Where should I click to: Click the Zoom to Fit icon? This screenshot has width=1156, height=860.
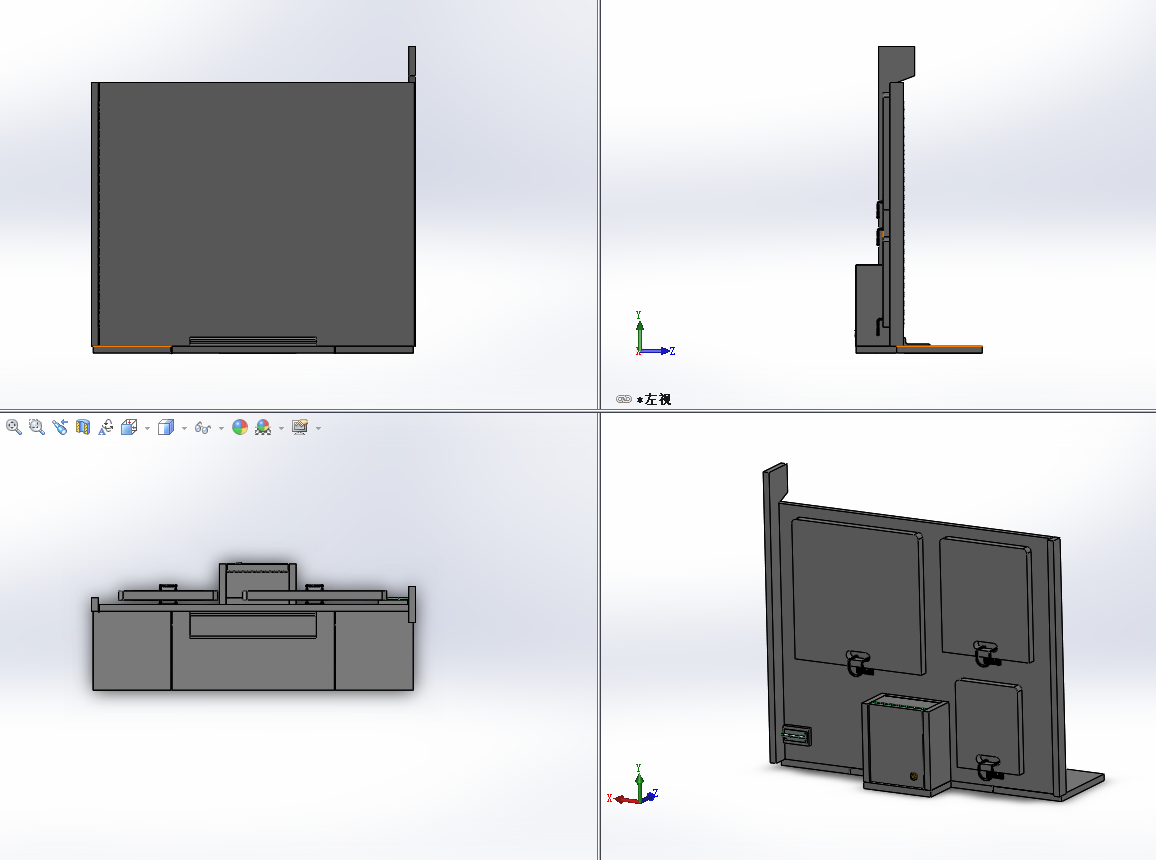click(x=13, y=427)
